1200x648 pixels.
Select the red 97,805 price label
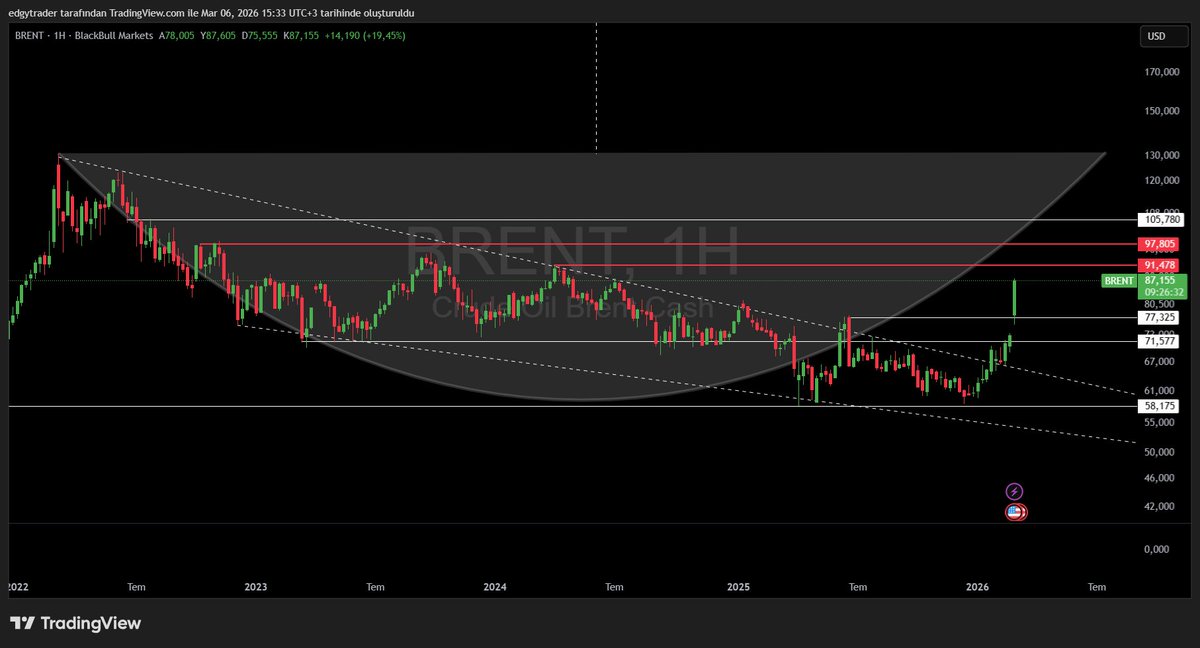coord(1160,244)
